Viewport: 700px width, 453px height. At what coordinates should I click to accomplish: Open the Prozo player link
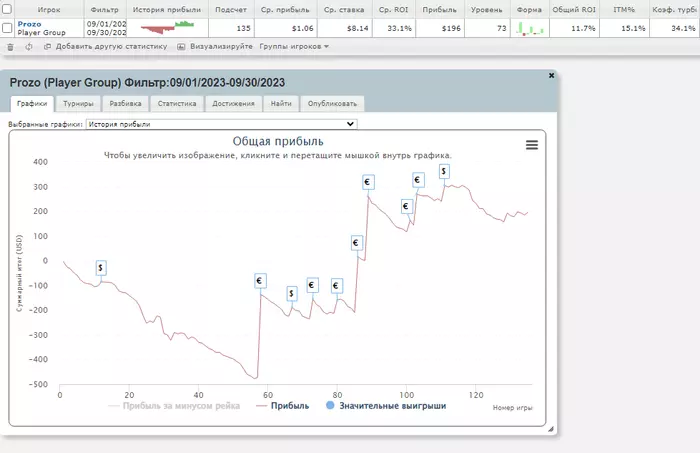(x=29, y=24)
